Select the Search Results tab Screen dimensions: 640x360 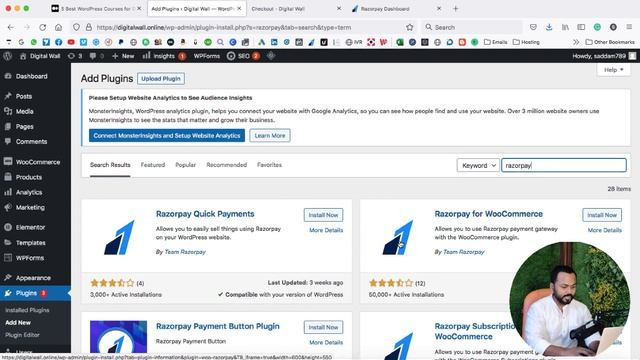point(110,165)
